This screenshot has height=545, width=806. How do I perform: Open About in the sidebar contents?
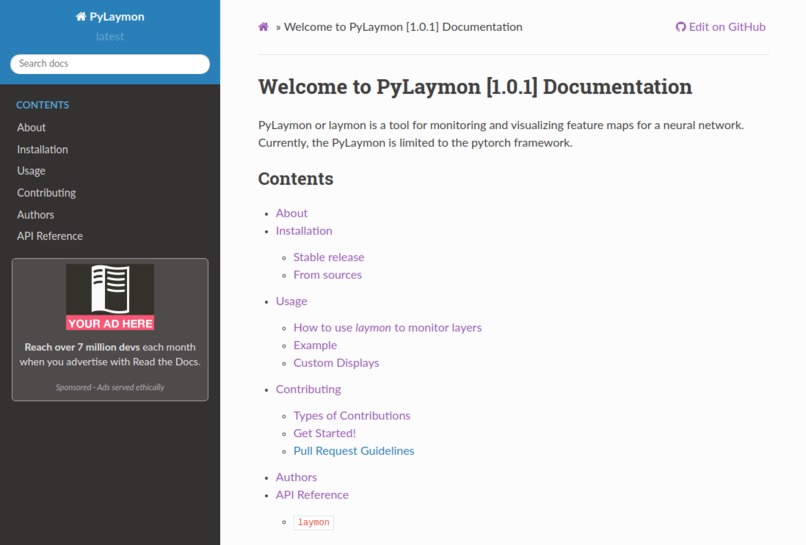(x=31, y=128)
